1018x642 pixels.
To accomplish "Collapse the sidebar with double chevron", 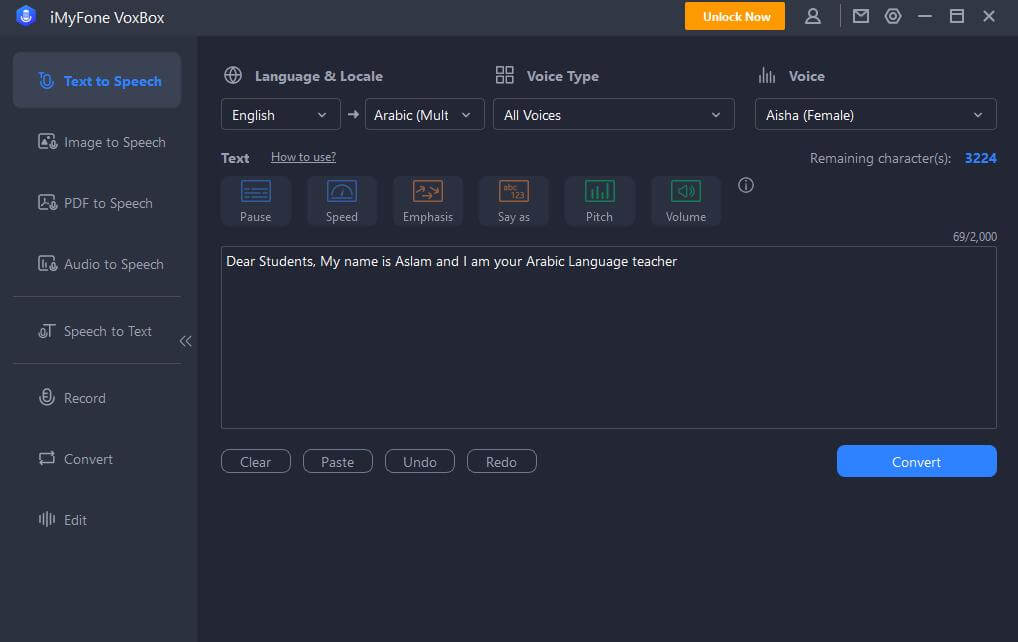I will tap(186, 341).
